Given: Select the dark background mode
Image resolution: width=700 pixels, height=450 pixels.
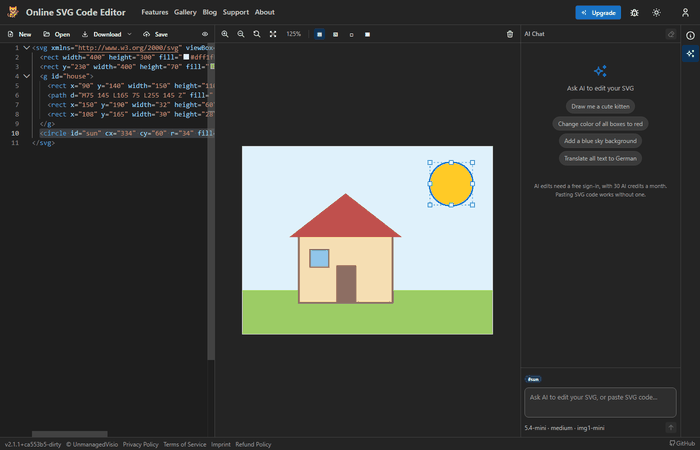Looking at the screenshot, I should coord(351,34).
